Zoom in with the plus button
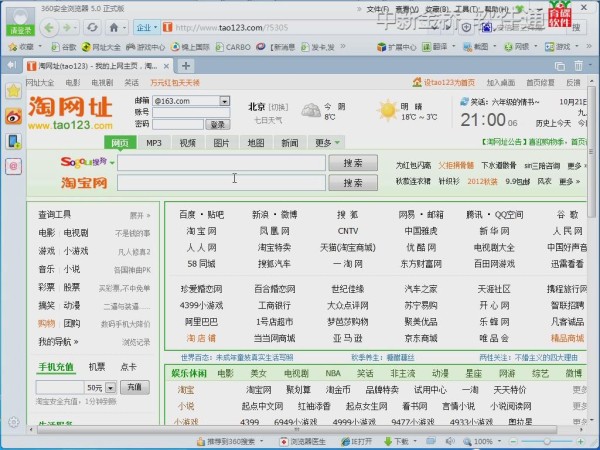Viewport: 600px width, 450px height. click(x=580, y=442)
